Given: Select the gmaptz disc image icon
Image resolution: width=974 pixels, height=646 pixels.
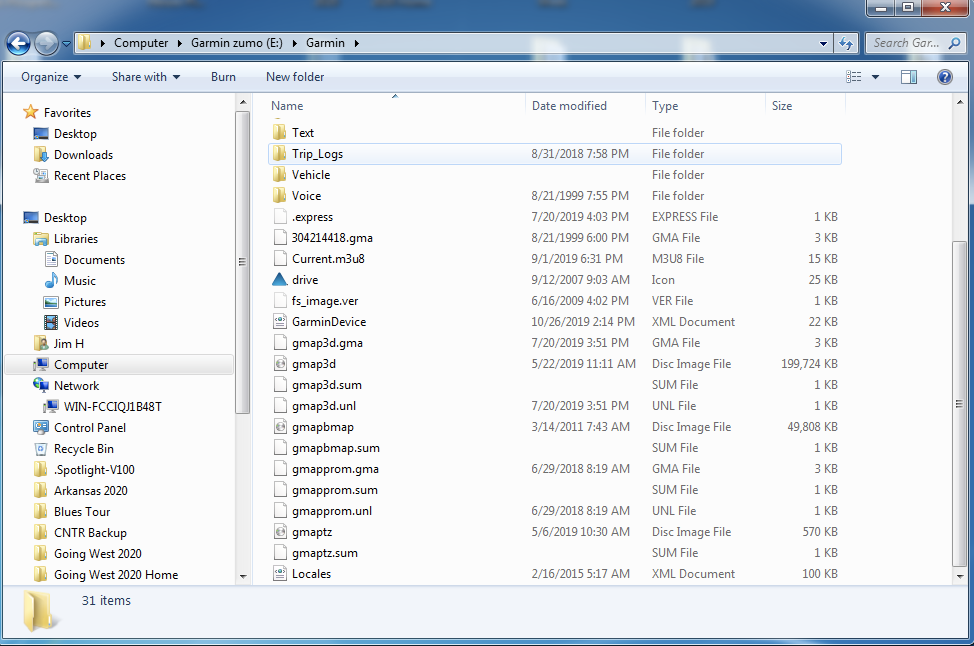Looking at the screenshot, I should pos(280,532).
